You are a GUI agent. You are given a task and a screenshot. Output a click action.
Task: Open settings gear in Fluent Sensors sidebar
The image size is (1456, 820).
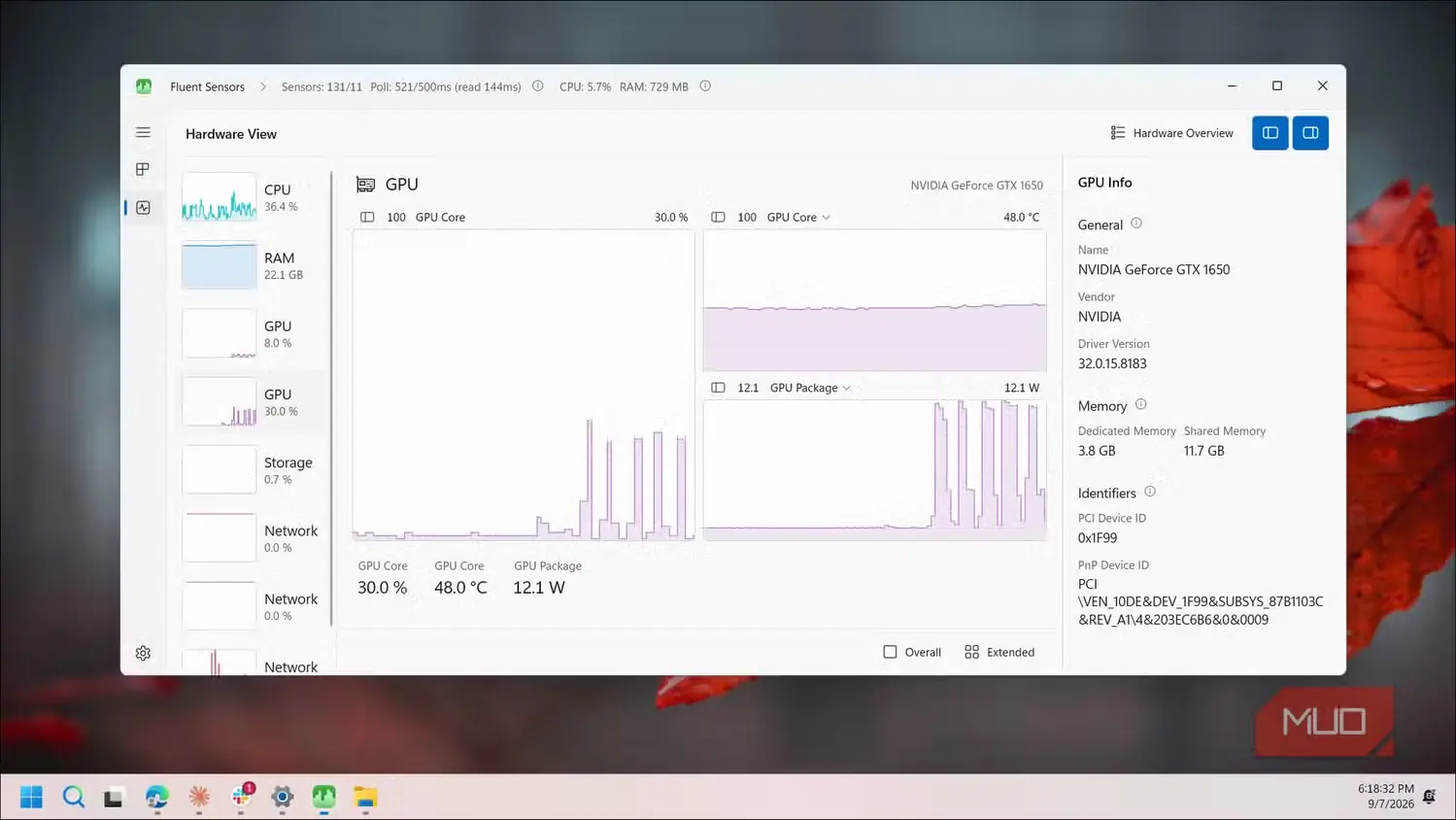pos(143,653)
